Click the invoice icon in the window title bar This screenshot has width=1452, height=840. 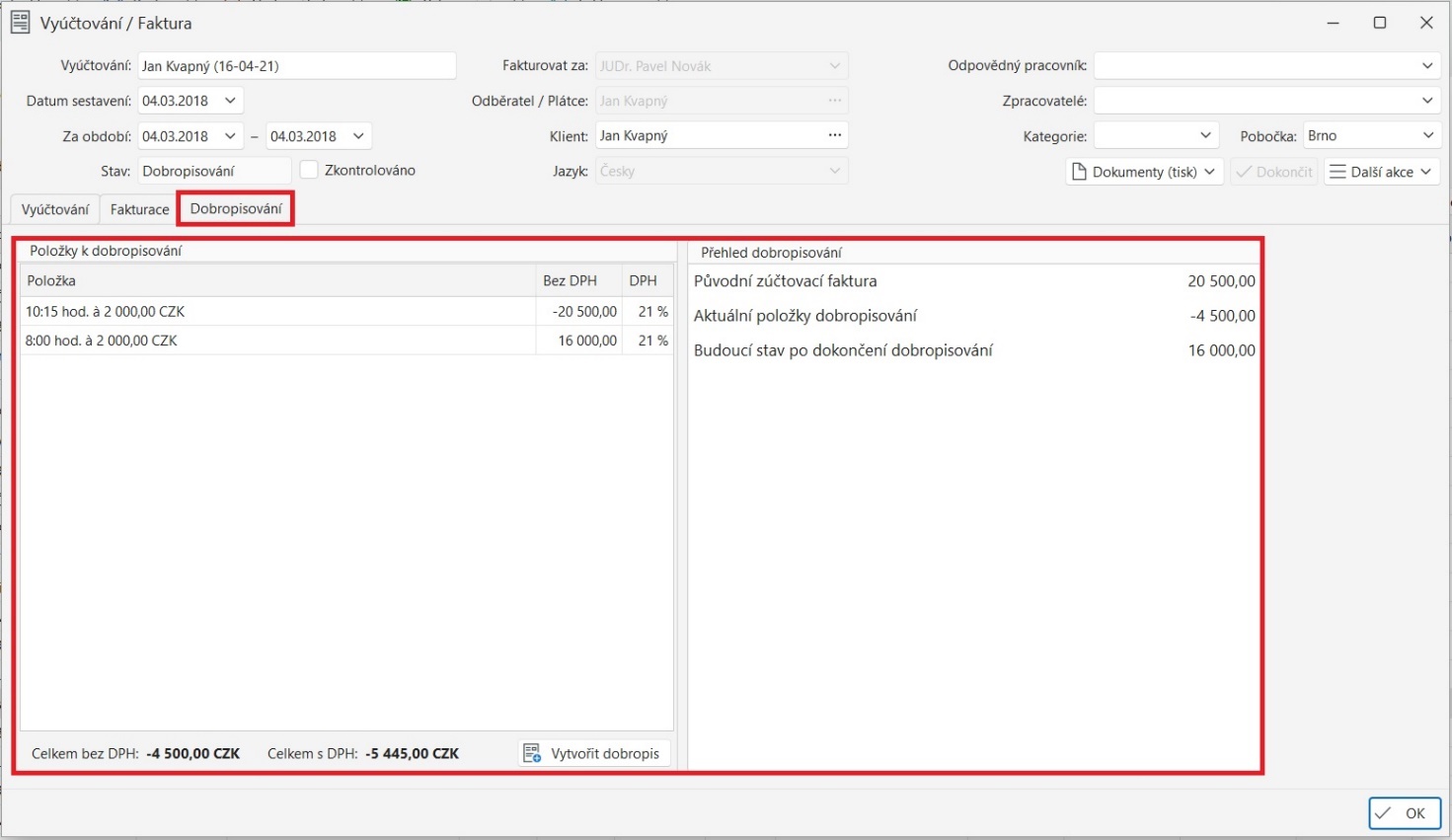tap(19, 22)
